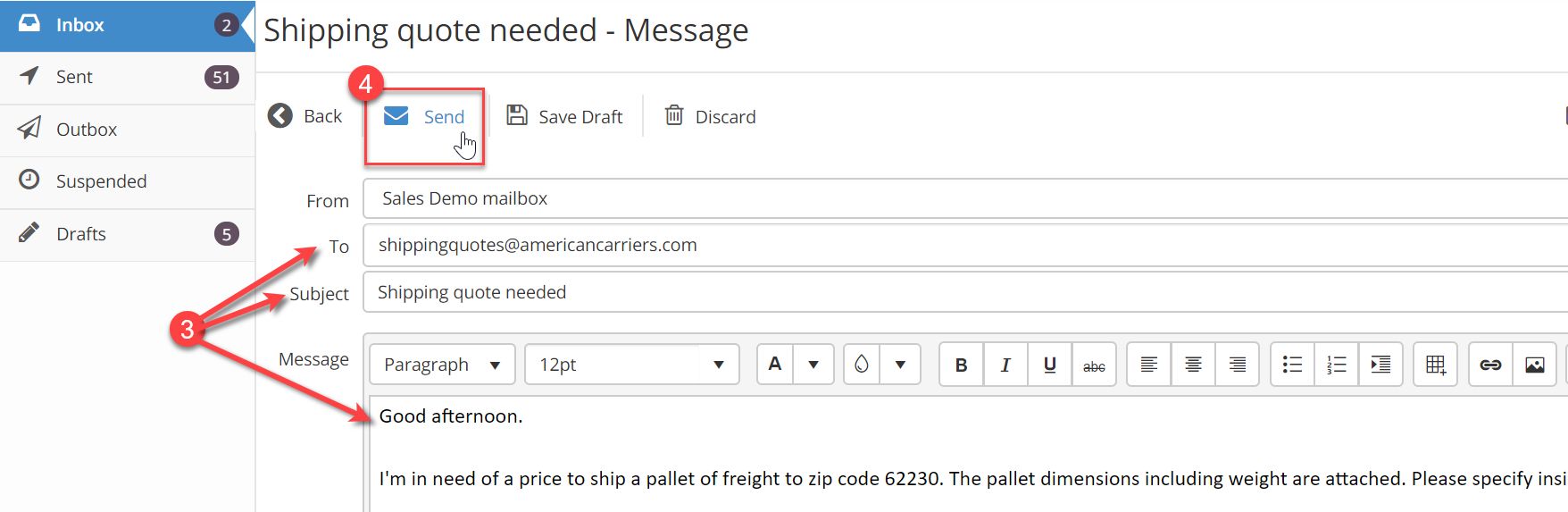Click into the Subject field
The image size is (1568, 512).
[964, 292]
